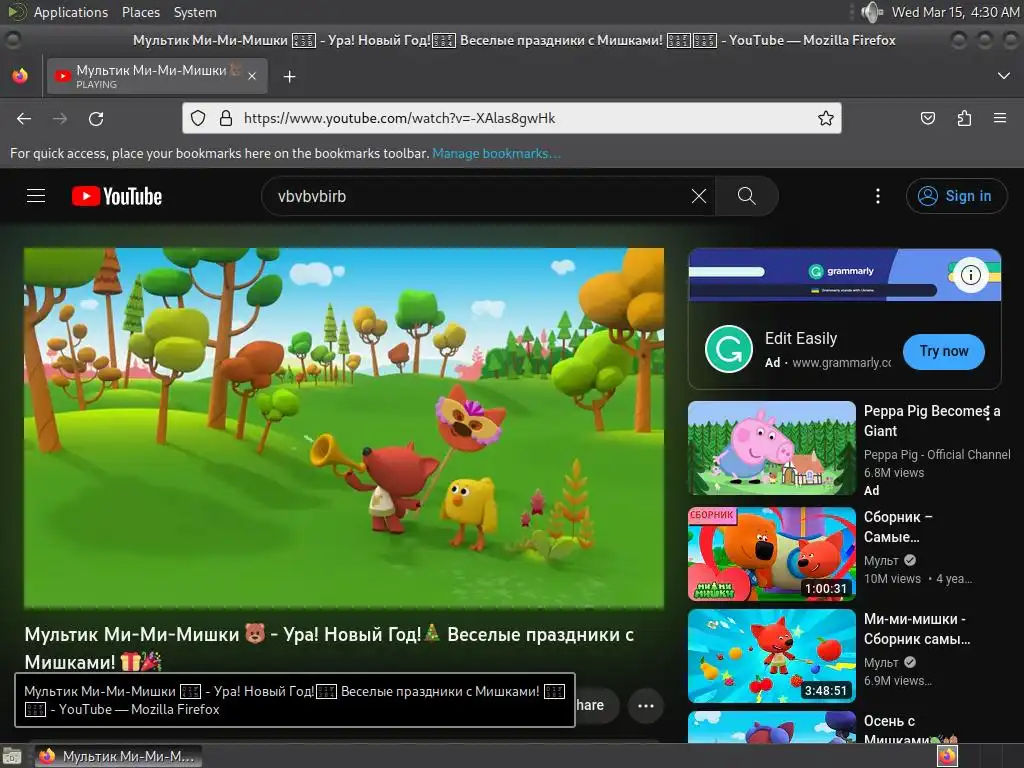Click the Мульт channel name under Сборник
The image size is (1024, 768).
[x=881, y=560]
